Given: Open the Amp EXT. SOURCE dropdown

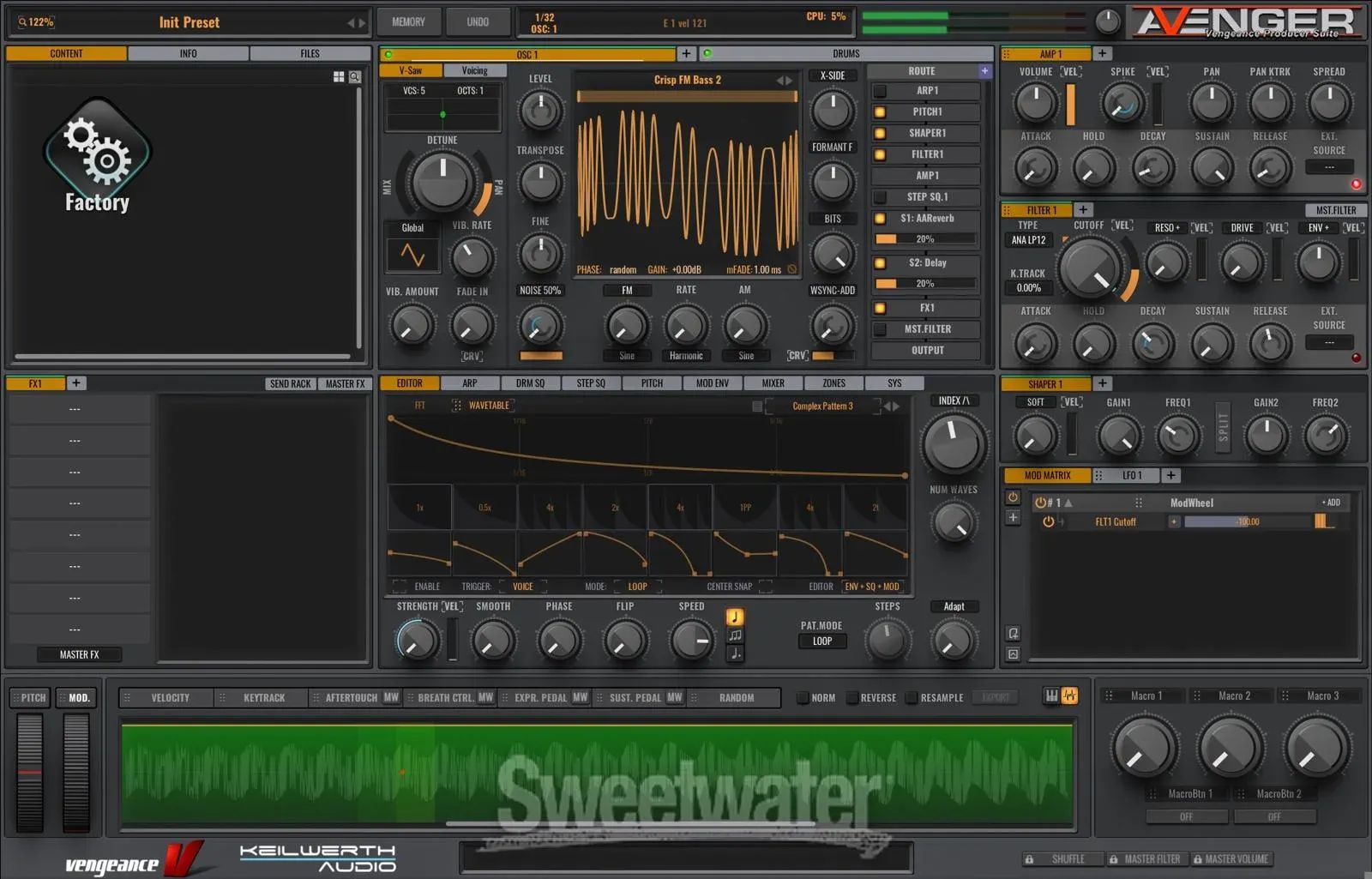Looking at the screenshot, I should [1329, 167].
